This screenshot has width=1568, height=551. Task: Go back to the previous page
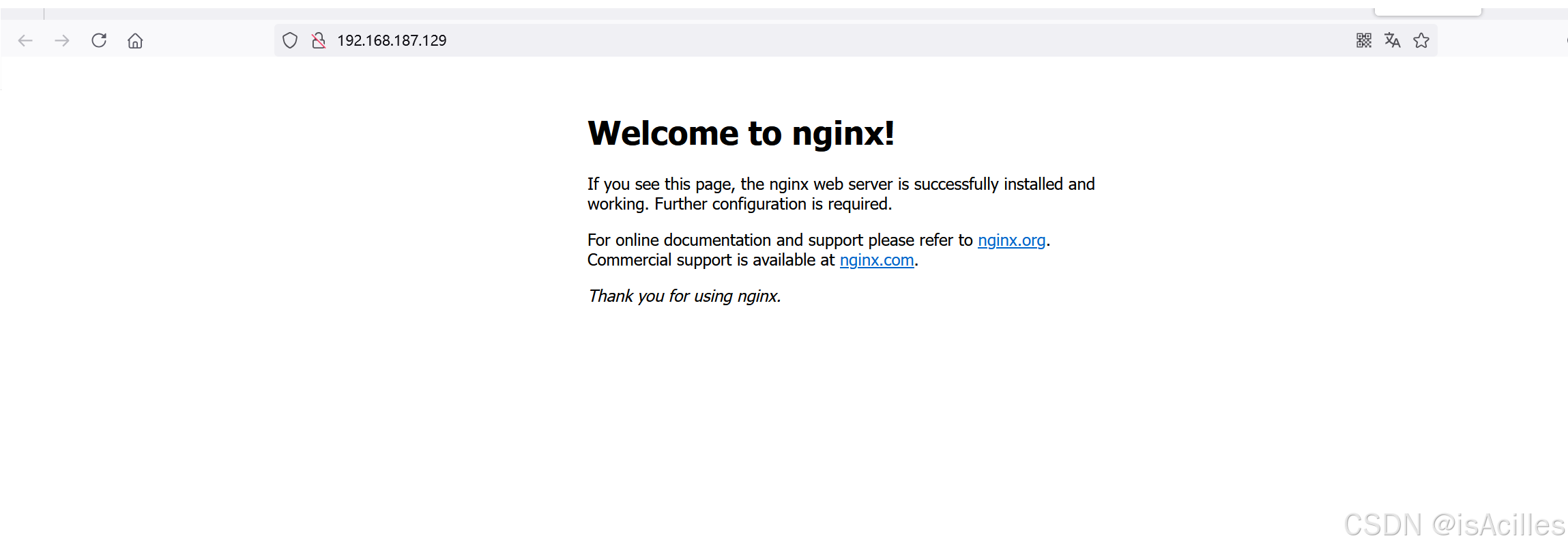coord(25,41)
